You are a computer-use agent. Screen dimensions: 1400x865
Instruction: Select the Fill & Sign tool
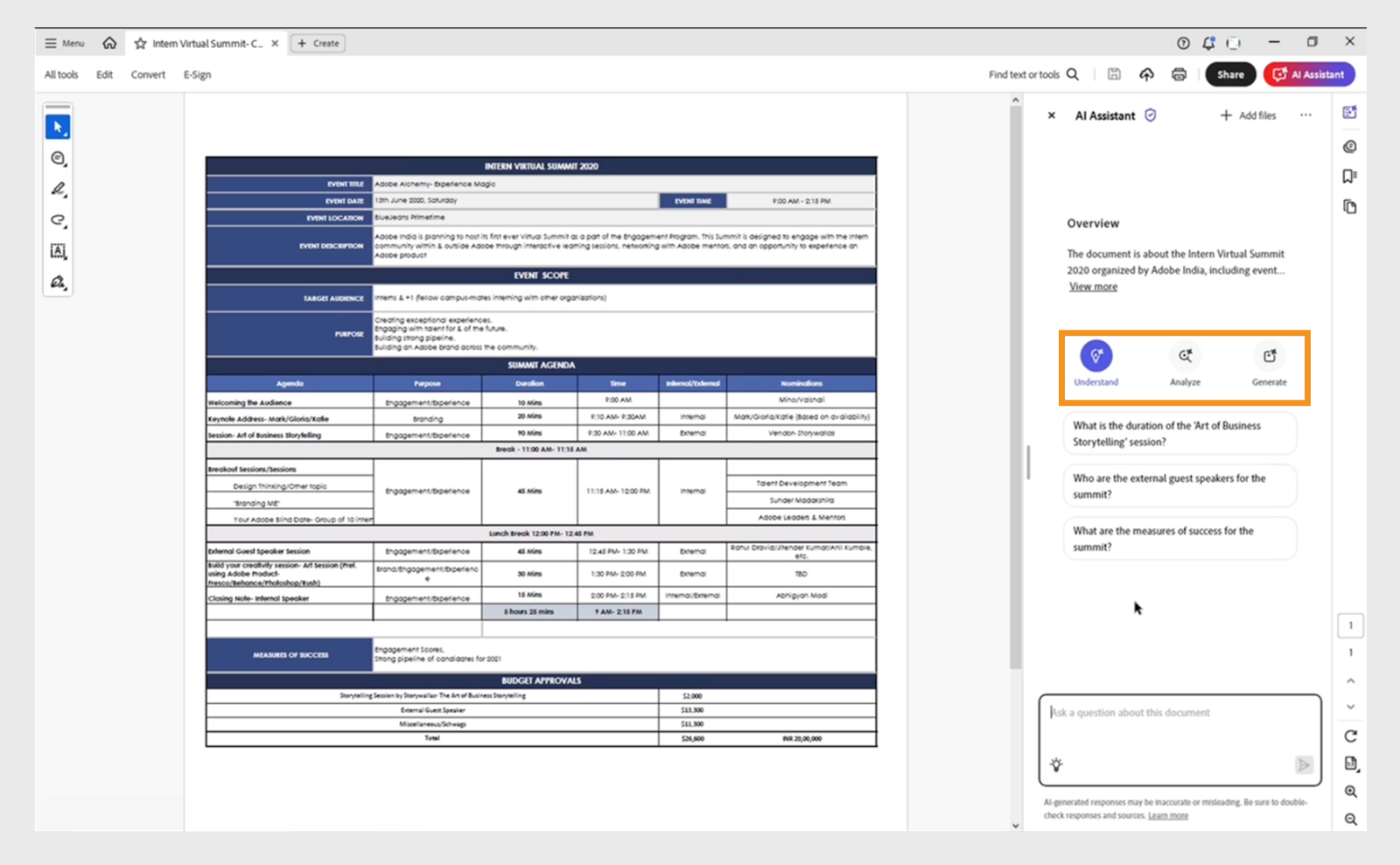tap(58, 283)
